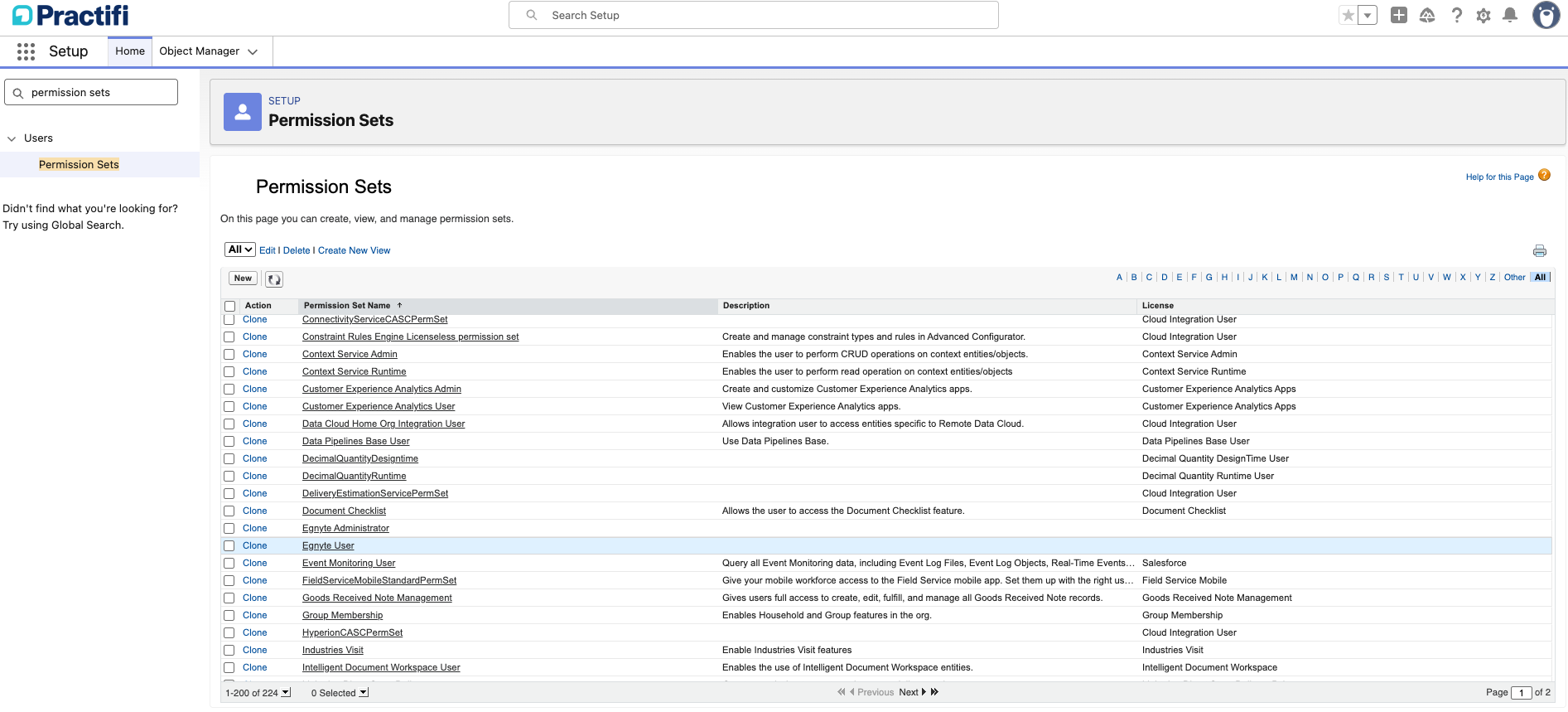
Task: Open the favorites list dropdown arrow
Action: [1368, 15]
